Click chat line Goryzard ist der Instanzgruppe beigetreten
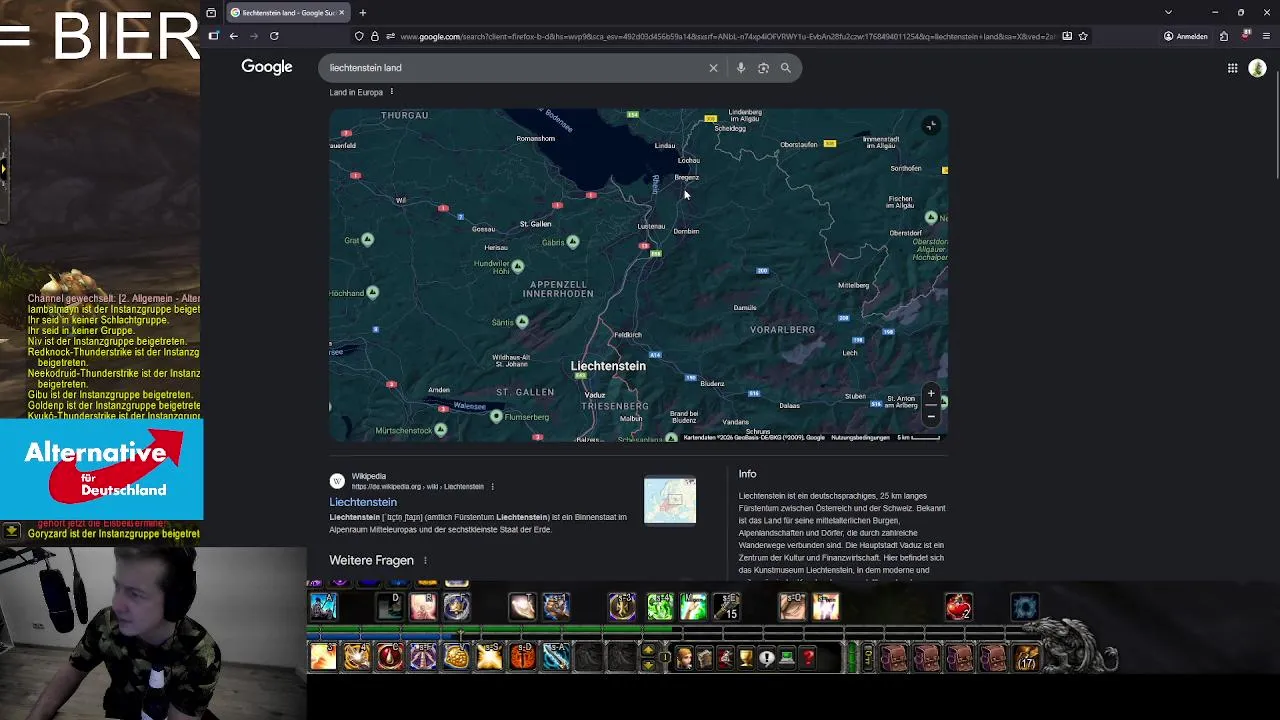 [113, 534]
